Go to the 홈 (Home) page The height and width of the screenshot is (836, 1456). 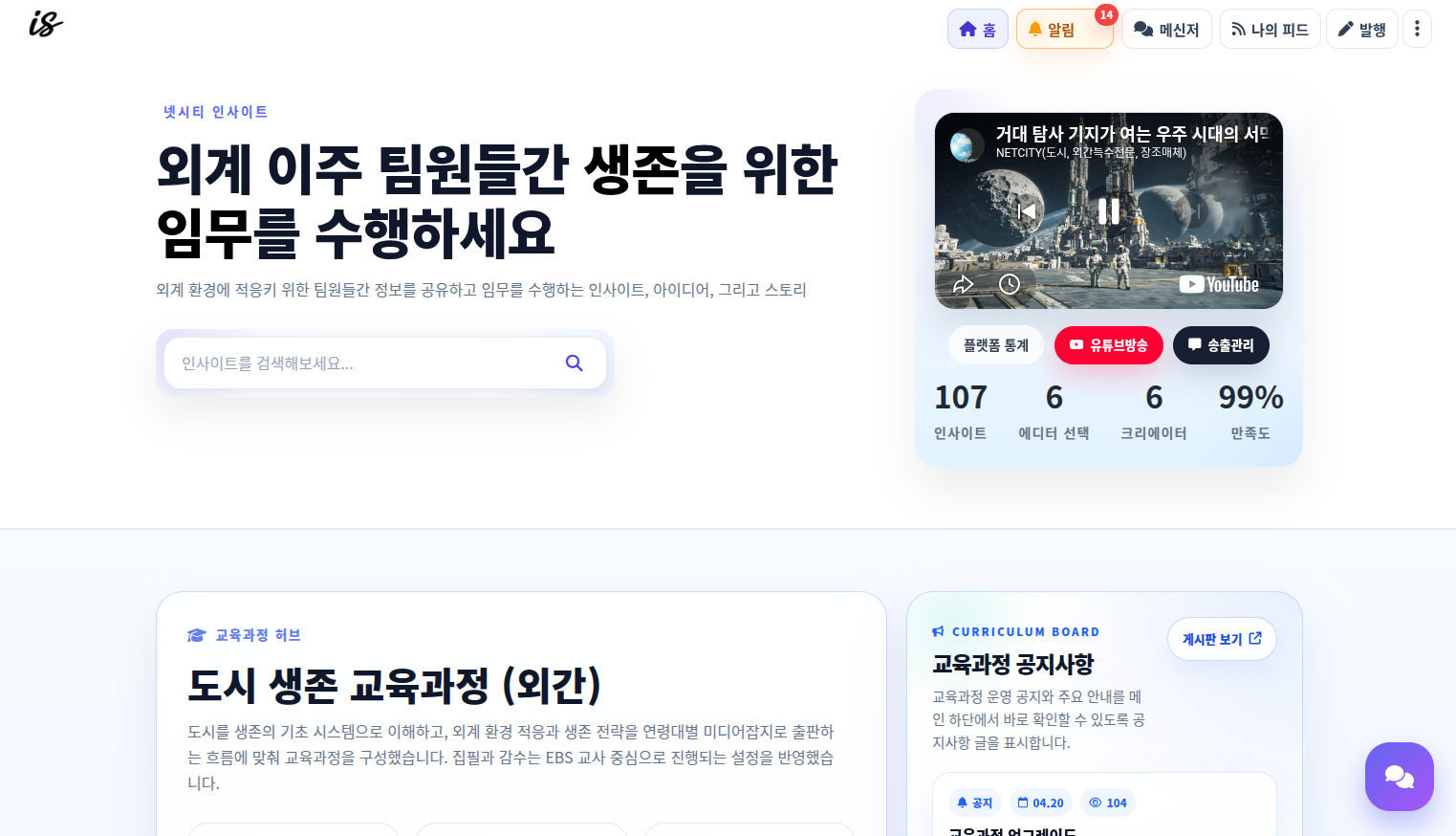(977, 30)
